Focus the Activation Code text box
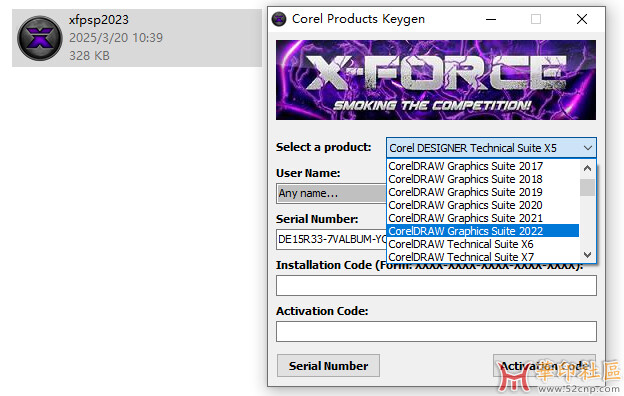The height and width of the screenshot is (396, 624). click(436, 332)
